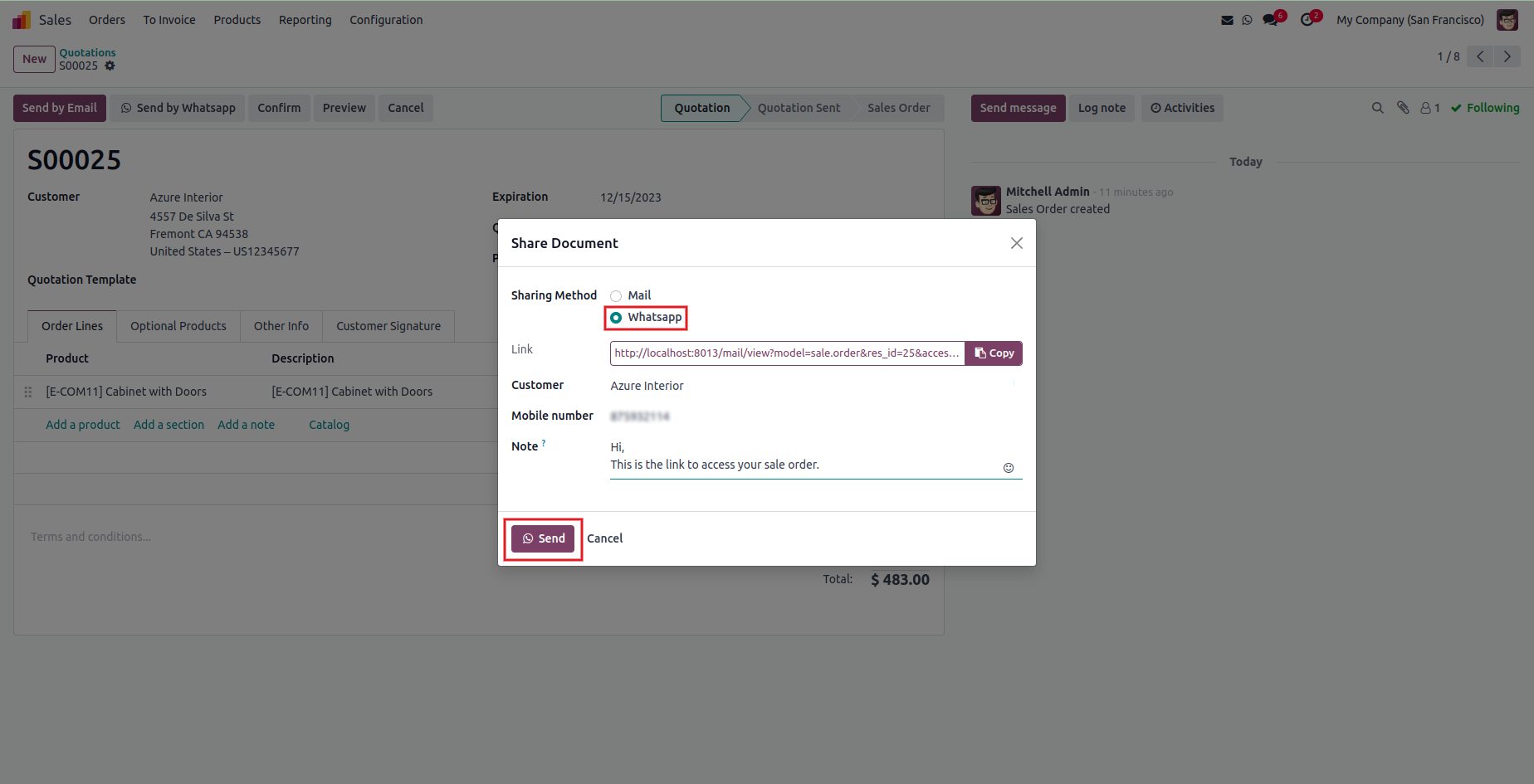The image size is (1534, 784).
Task: Go to the next record arrow
Action: click(1507, 56)
